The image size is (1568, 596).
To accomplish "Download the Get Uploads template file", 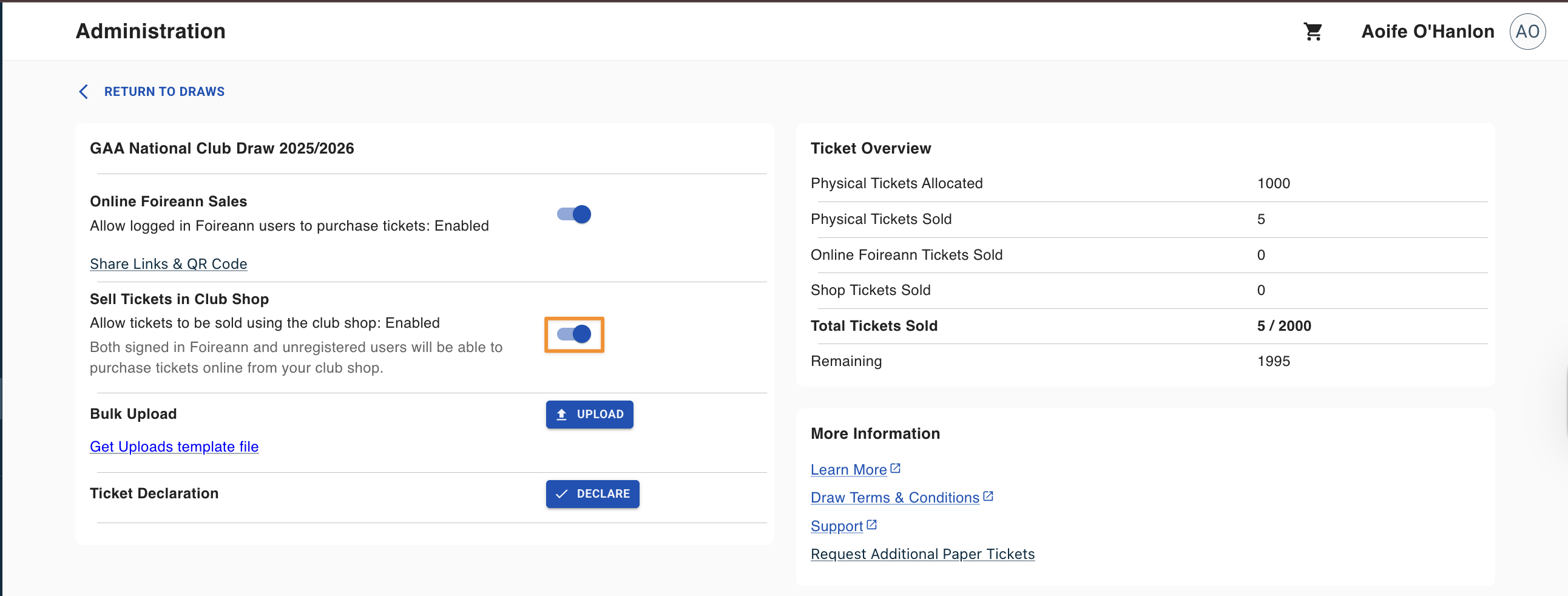I will pos(174,446).
